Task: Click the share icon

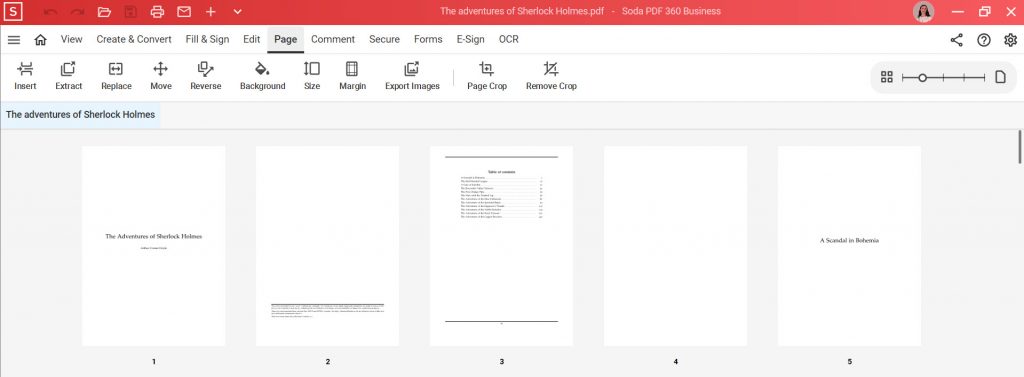Action: [956, 40]
